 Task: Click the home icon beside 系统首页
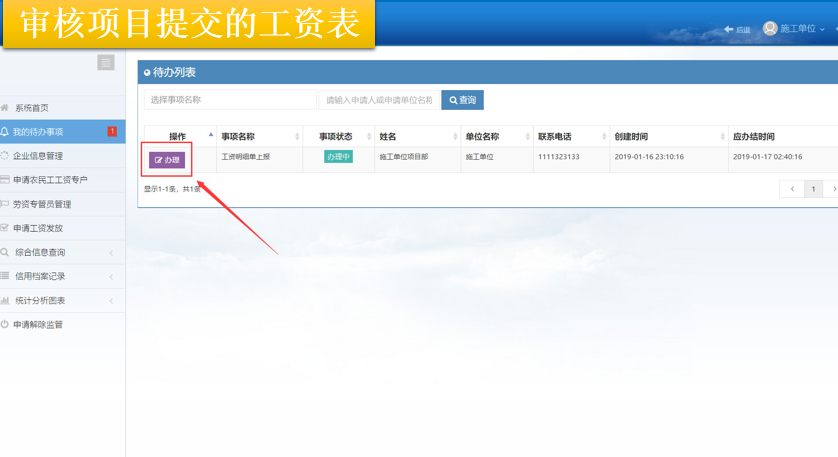click(x=5, y=108)
